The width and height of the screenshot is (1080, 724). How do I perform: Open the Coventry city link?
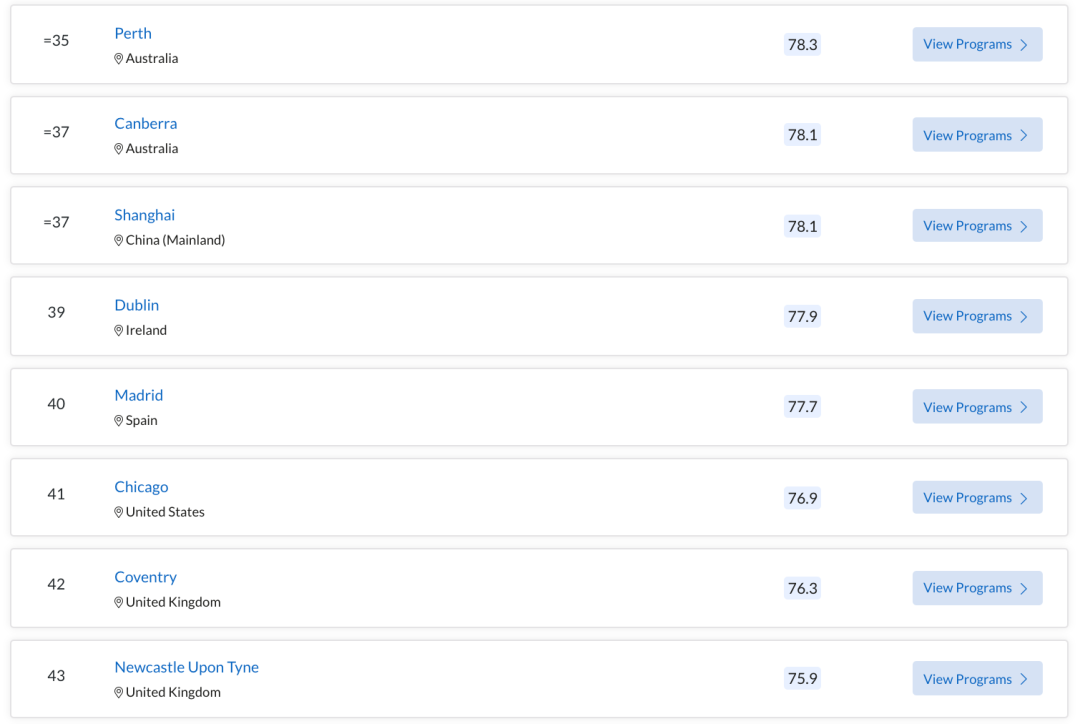(145, 577)
